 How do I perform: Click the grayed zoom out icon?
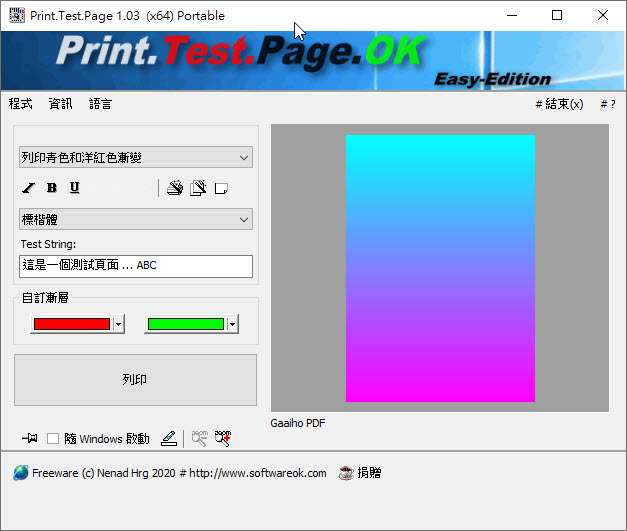200,439
